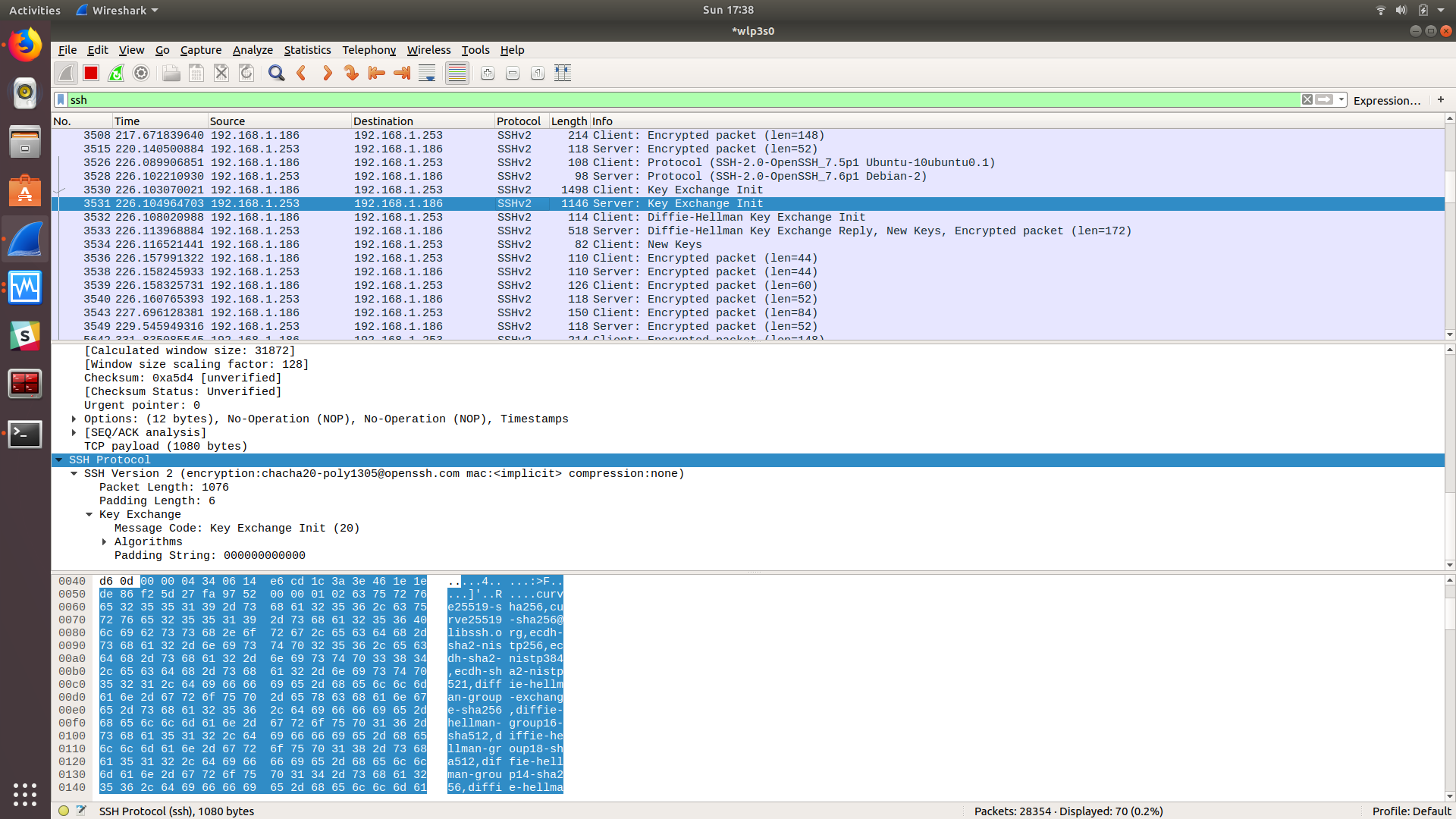Click the Find a packet magnifier icon

coord(277,73)
